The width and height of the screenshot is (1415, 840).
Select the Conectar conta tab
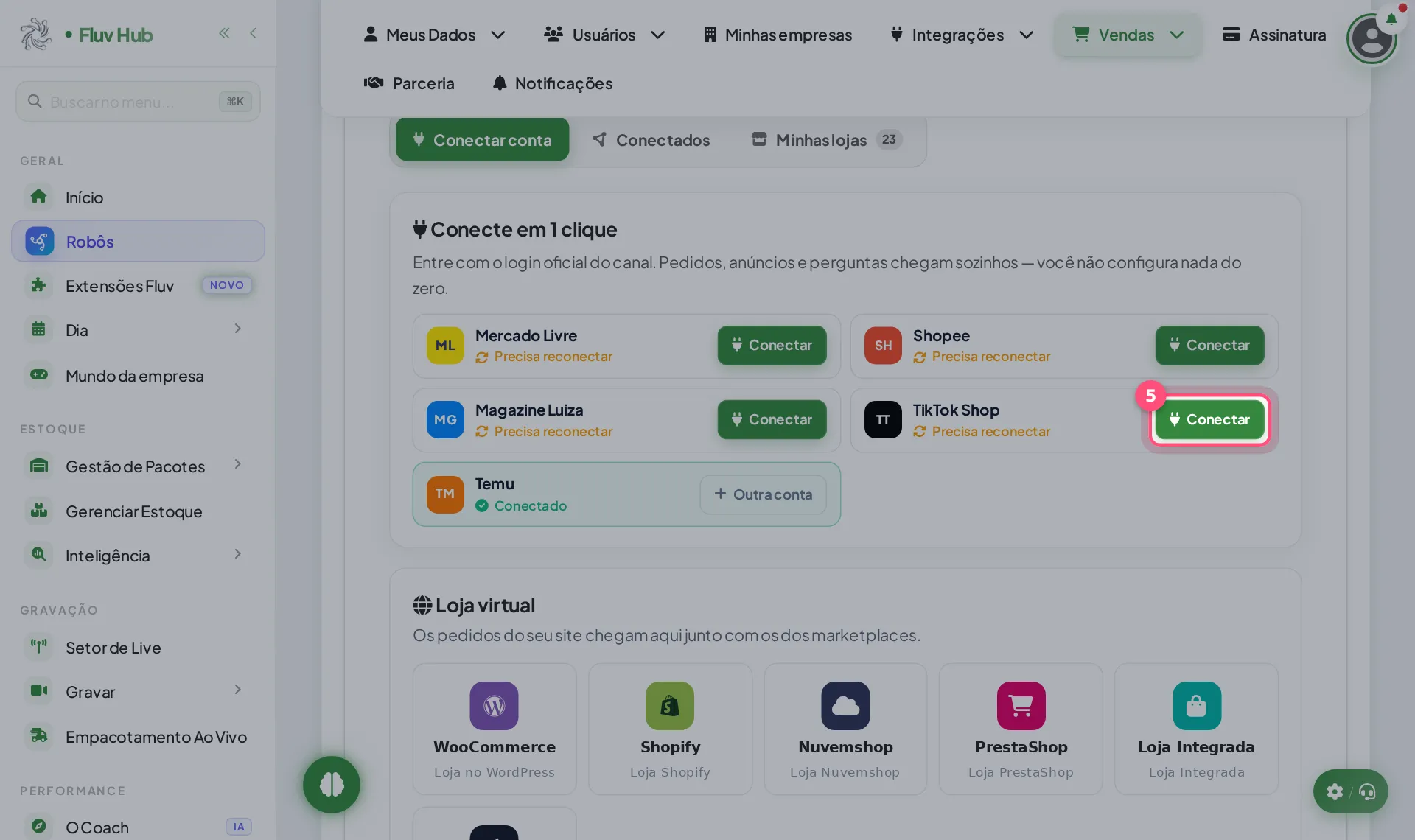[x=482, y=139]
